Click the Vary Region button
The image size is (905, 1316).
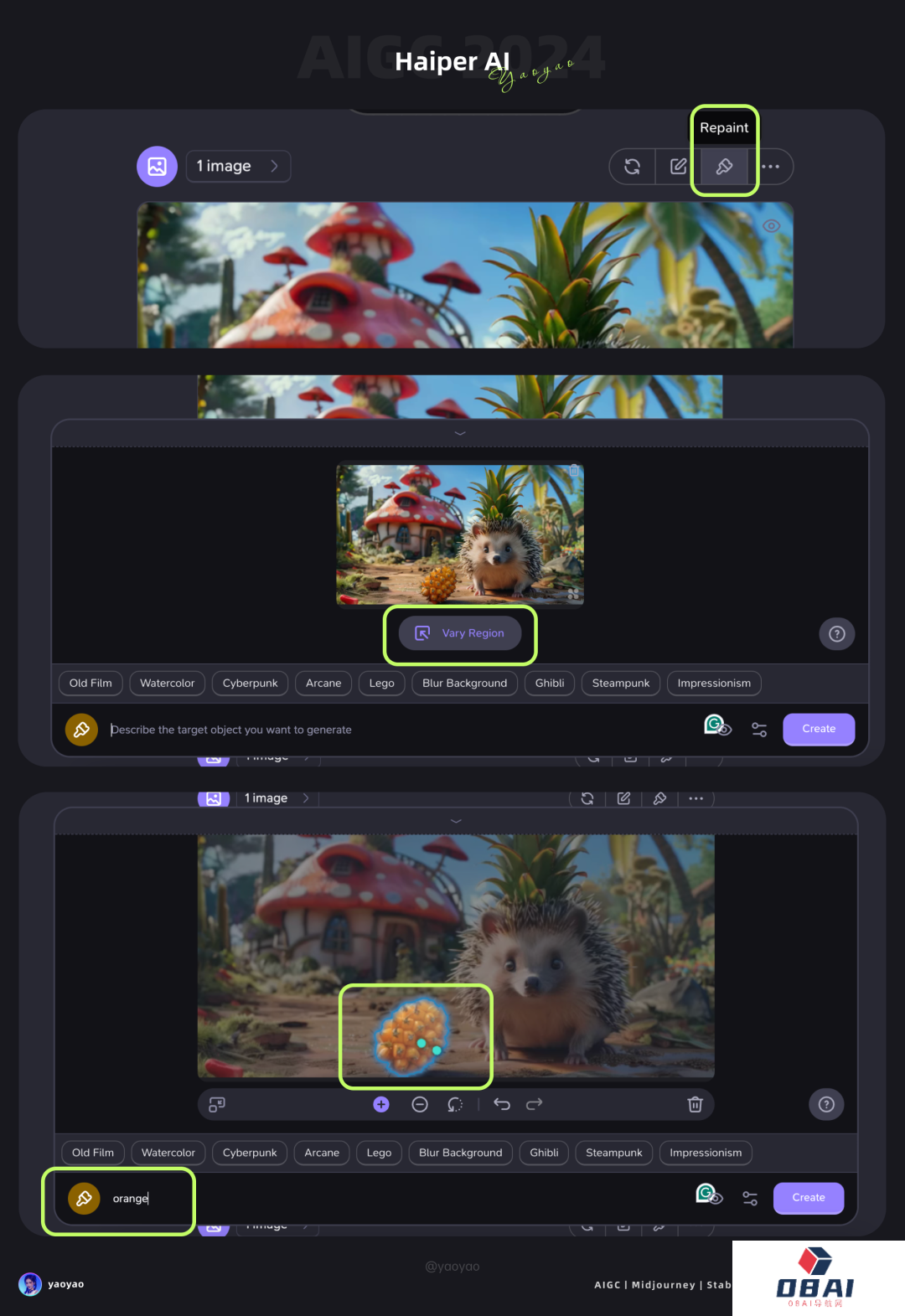[460, 633]
